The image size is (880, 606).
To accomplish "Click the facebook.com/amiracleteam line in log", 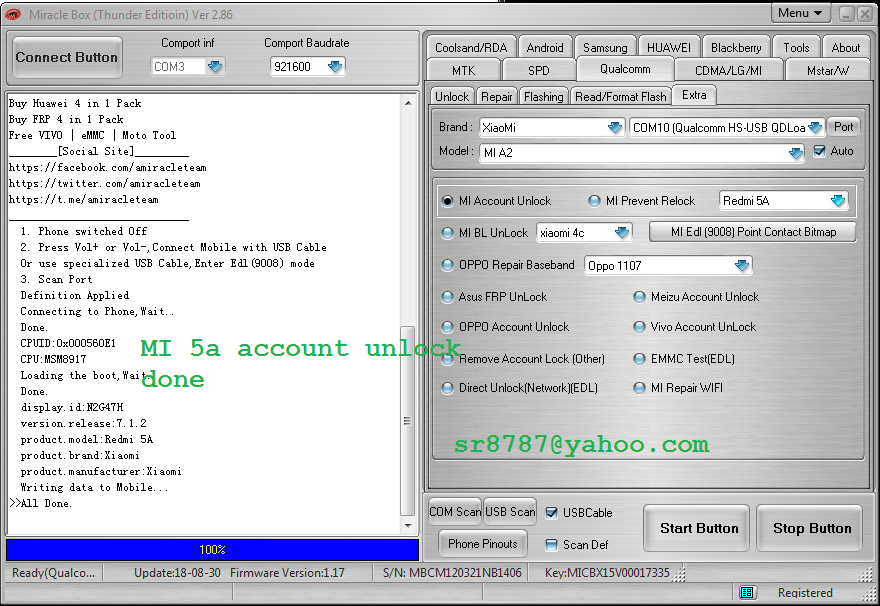I will point(108,167).
